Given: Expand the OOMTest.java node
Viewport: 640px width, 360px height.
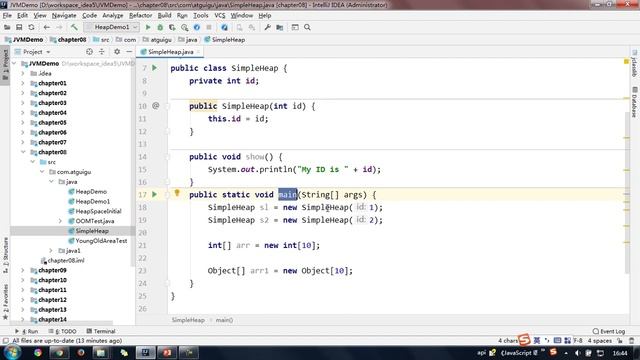Looking at the screenshot, I should [x=60, y=221].
